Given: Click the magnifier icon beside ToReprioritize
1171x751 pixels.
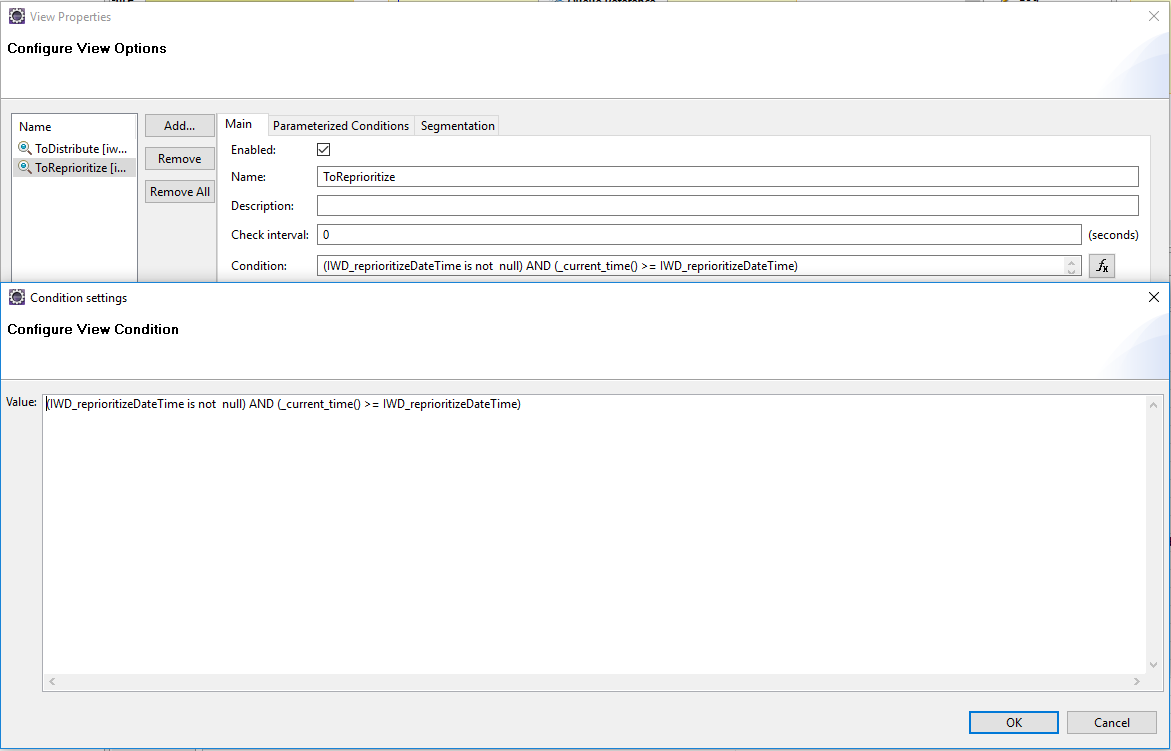Looking at the screenshot, I should tap(23, 167).
